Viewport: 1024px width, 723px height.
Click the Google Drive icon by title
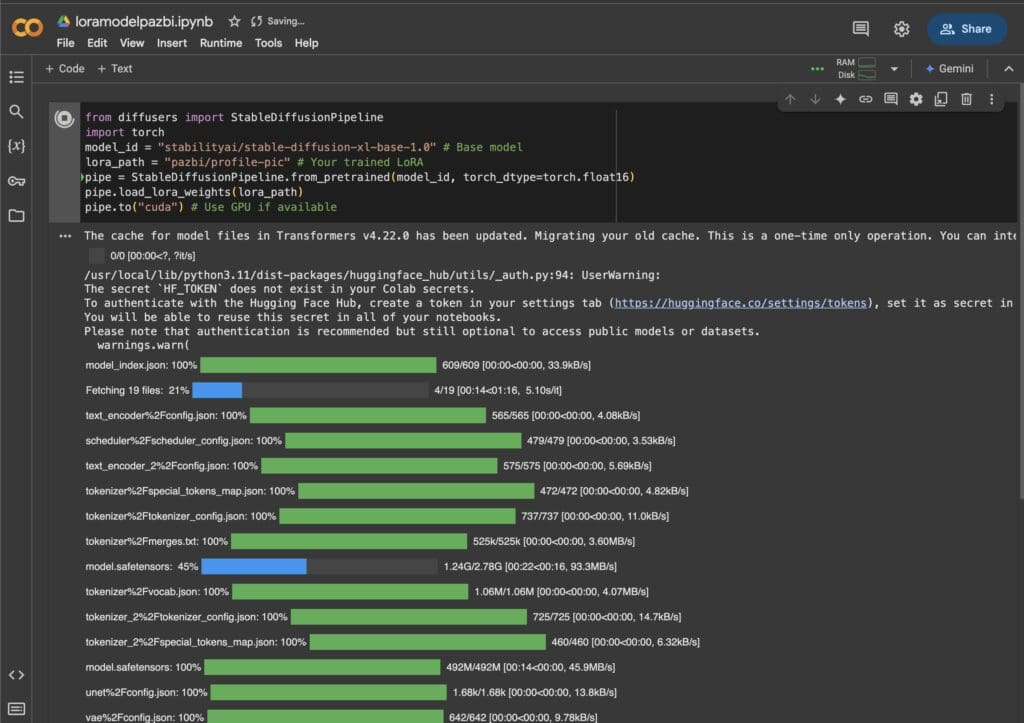coord(63,22)
